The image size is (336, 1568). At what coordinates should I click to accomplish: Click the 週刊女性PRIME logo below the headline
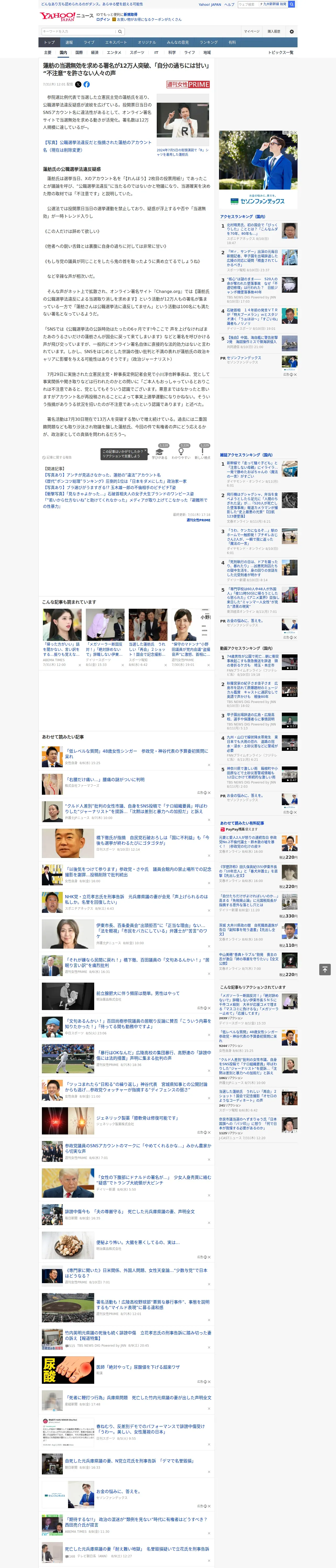click(x=188, y=85)
